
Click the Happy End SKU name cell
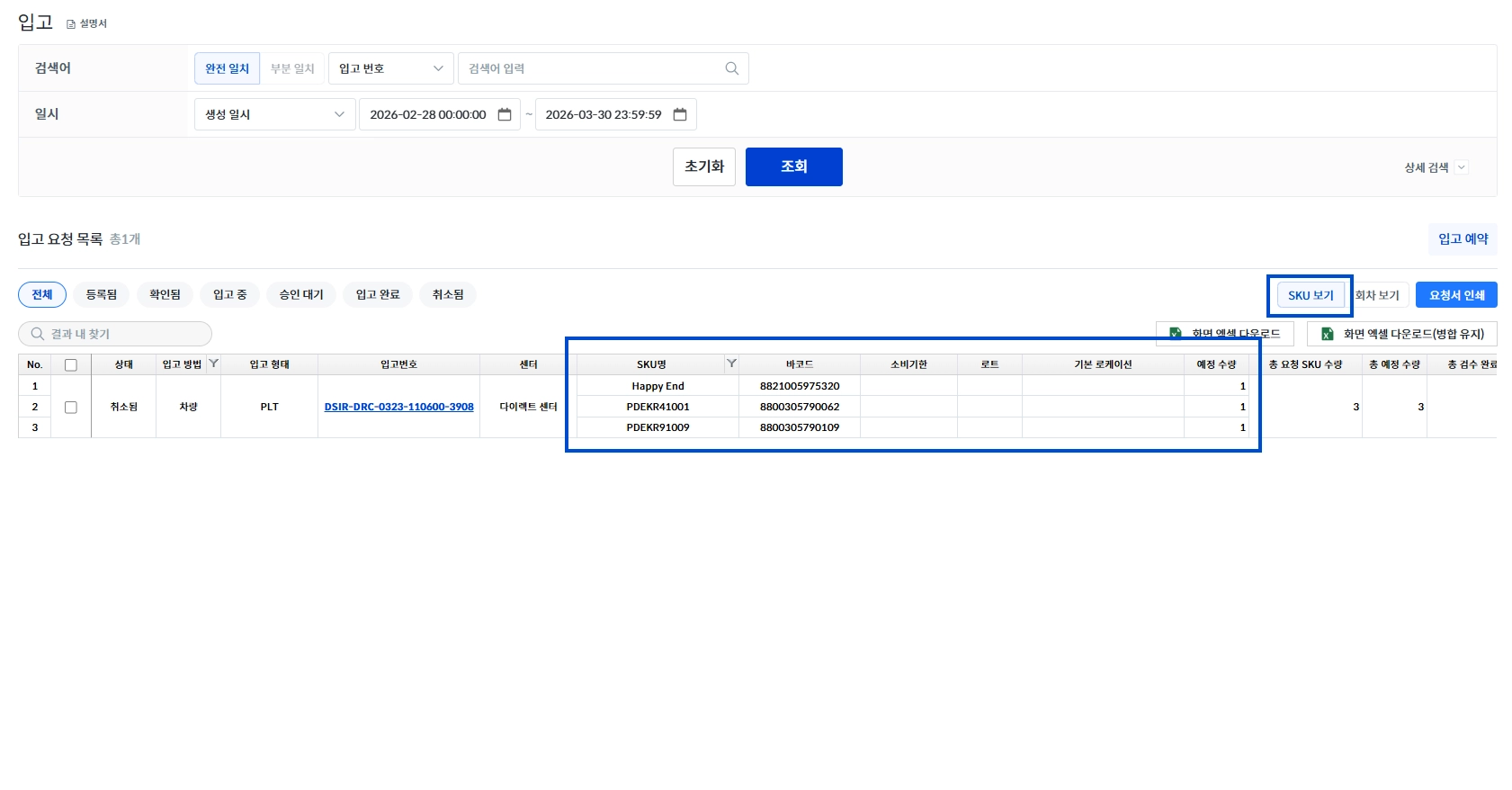[x=658, y=386]
